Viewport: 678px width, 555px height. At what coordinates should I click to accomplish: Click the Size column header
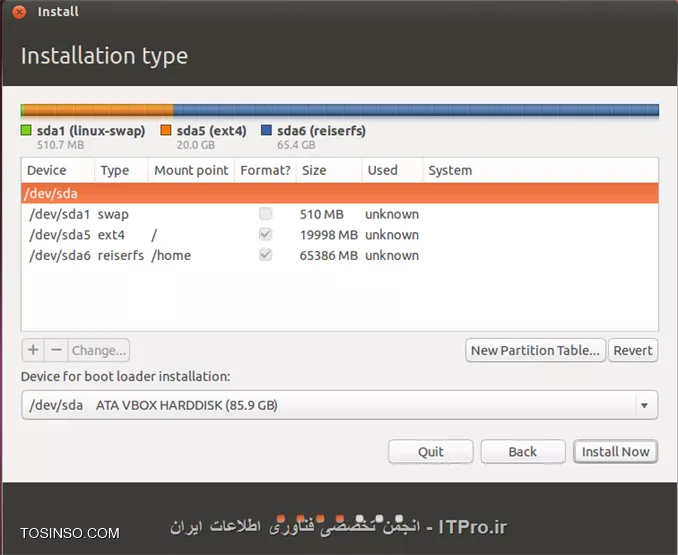329,170
